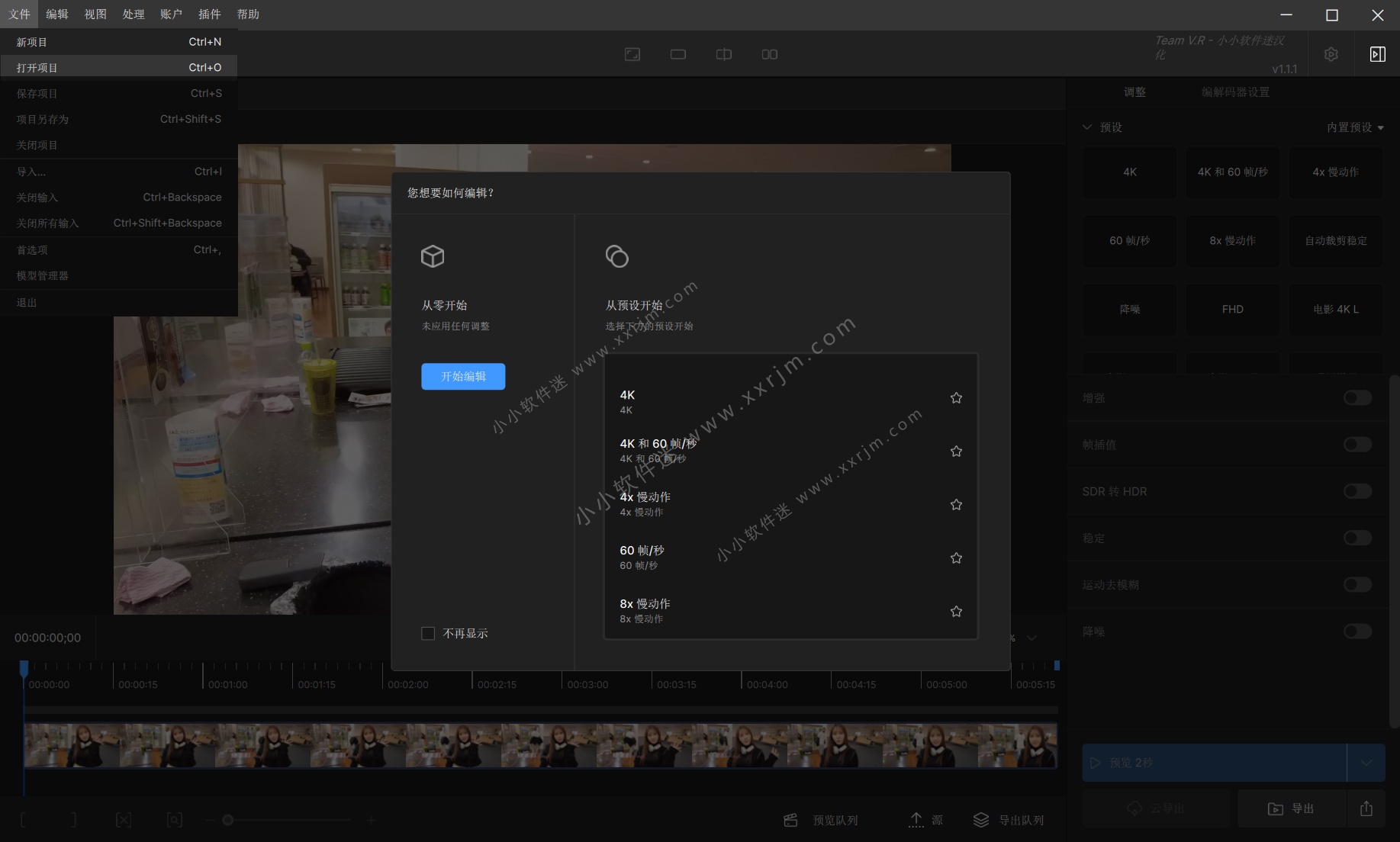Select the split-screen comparison view icon
The height and width of the screenshot is (842, 1400).
pyautogui.click(x=723, y=53)
